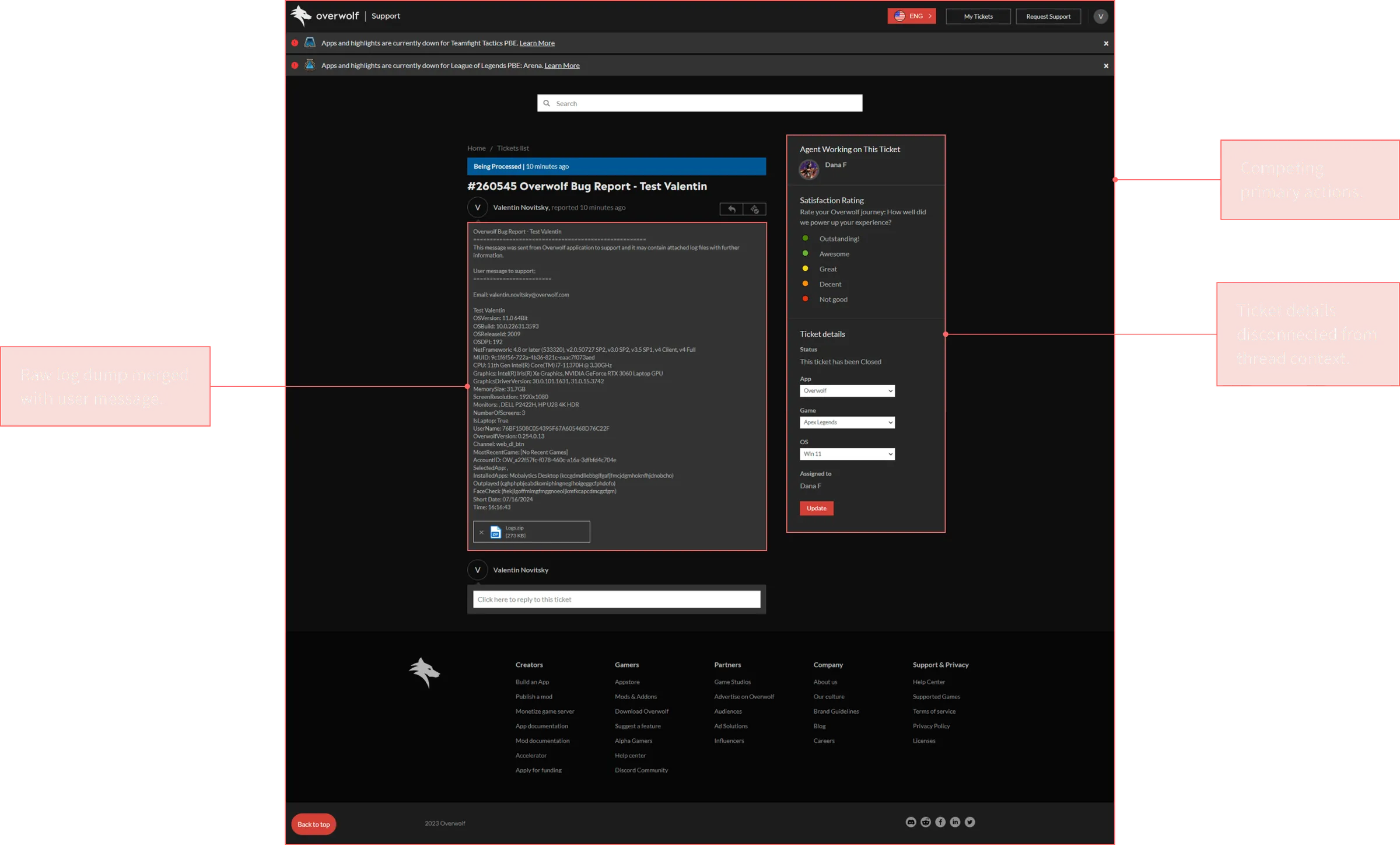Click the mark-as-solved ticket icon
This screenshot has width=1400, height=845.
coord(754,209)
